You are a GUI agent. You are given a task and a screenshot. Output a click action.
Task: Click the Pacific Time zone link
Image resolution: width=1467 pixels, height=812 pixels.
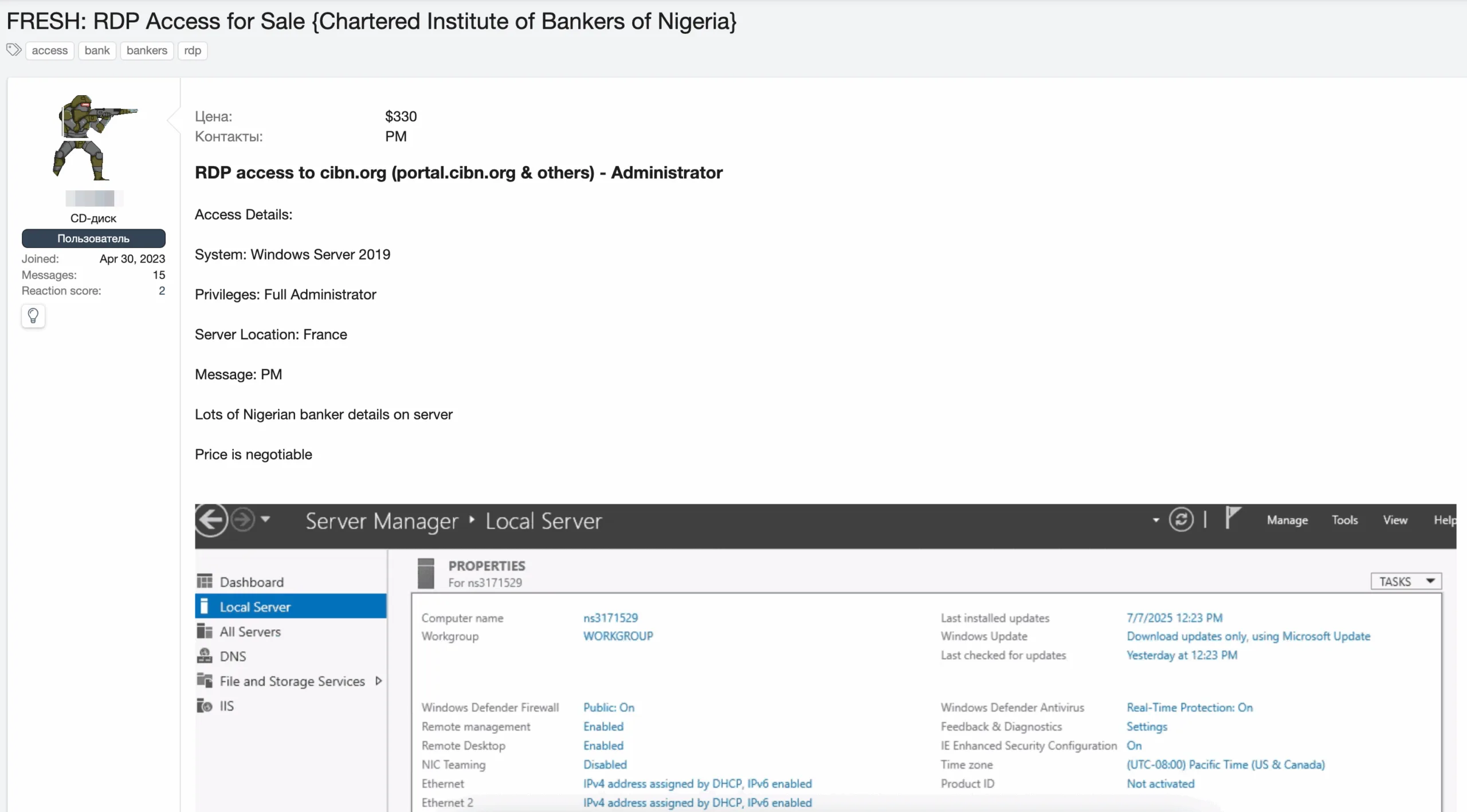(x=1226, y=764)
